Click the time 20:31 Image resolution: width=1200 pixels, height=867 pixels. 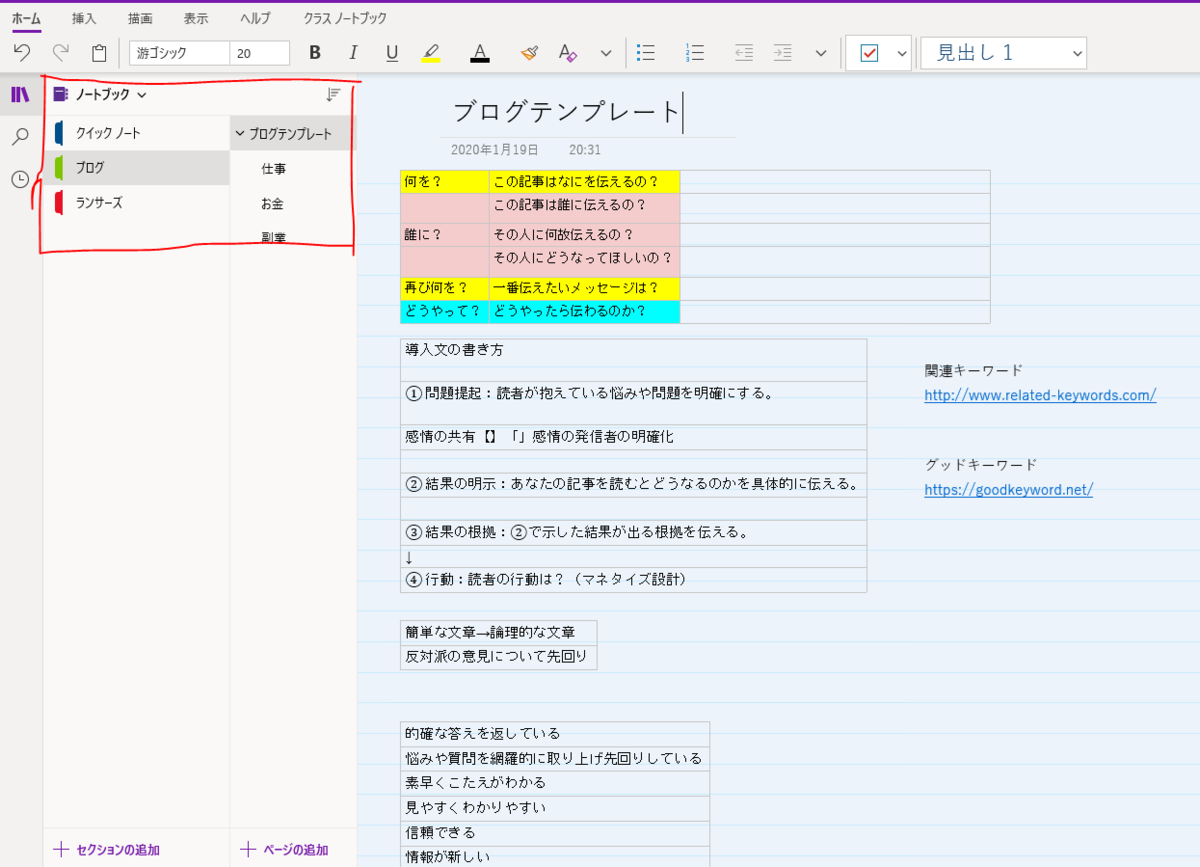[x=585, y=149]
